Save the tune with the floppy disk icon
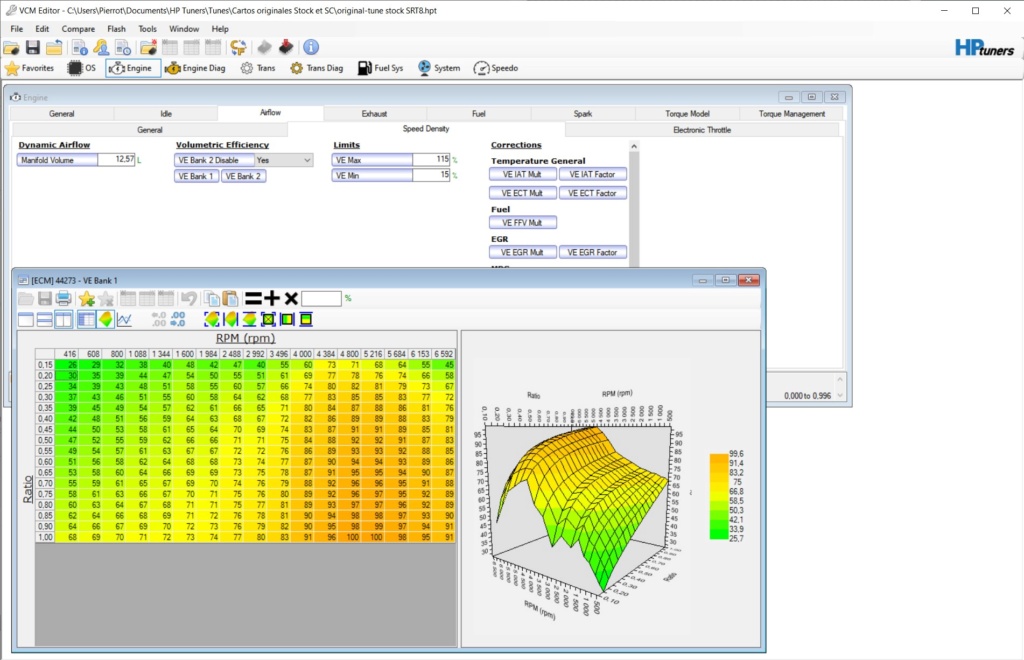 point(33,48)
